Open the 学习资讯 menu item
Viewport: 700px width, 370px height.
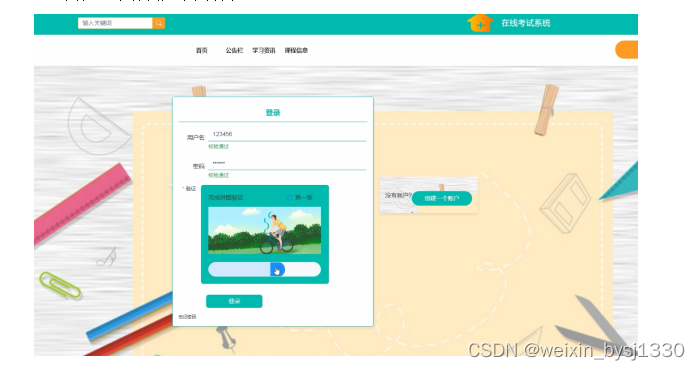[264, 50]
